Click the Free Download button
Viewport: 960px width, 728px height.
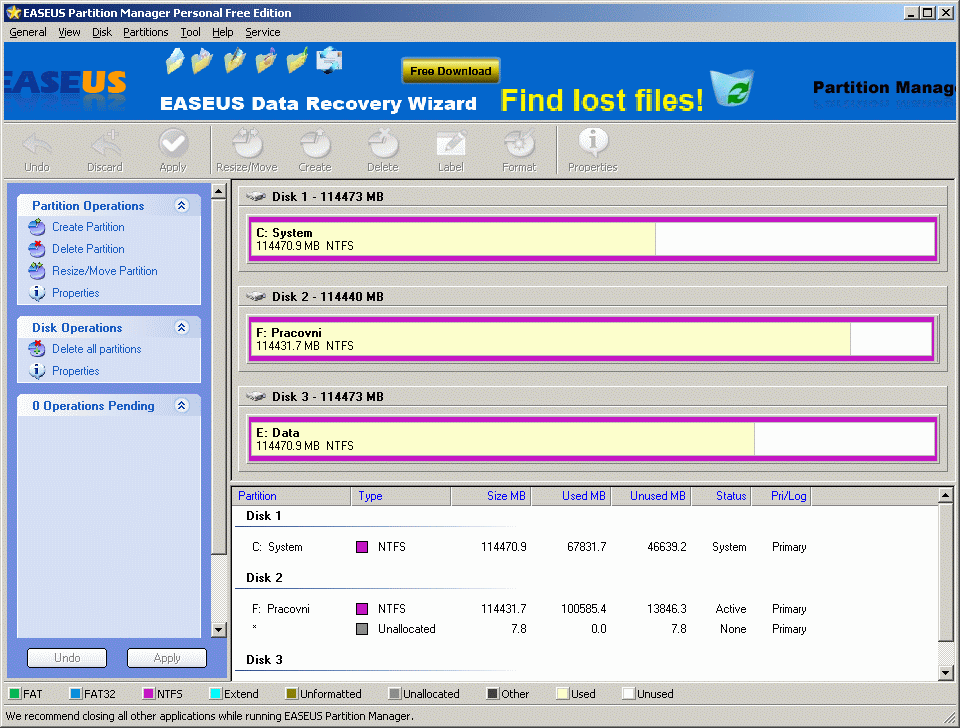(x=450, y=71)
